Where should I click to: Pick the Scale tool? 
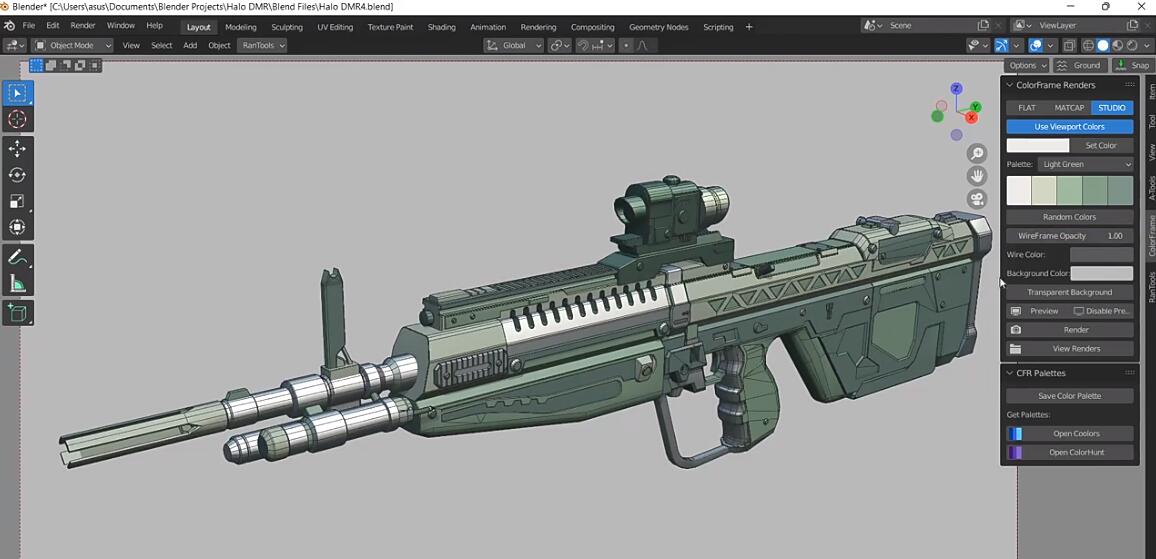(x=18, y=201)
